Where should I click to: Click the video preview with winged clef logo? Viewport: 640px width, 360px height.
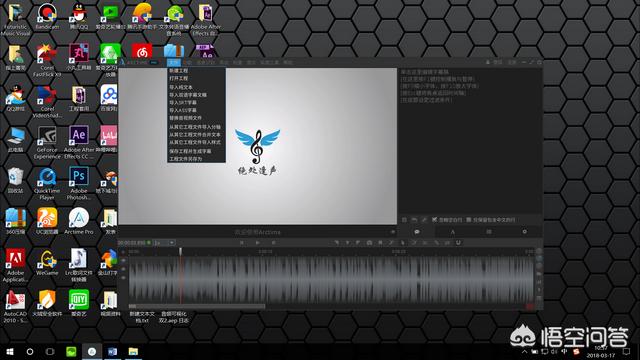(258, 146)
